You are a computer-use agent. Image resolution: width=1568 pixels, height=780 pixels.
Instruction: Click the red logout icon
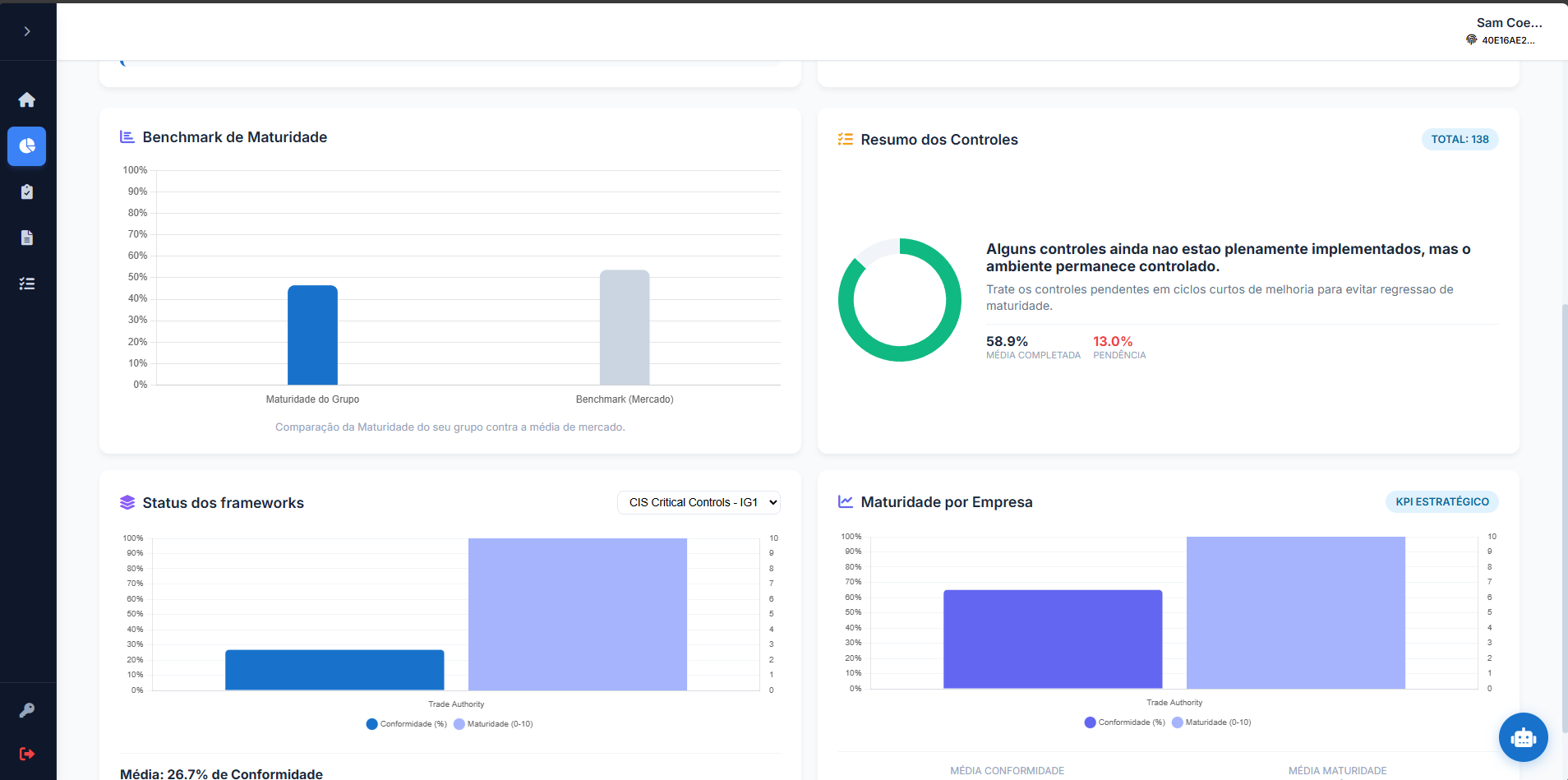point(27,754)
